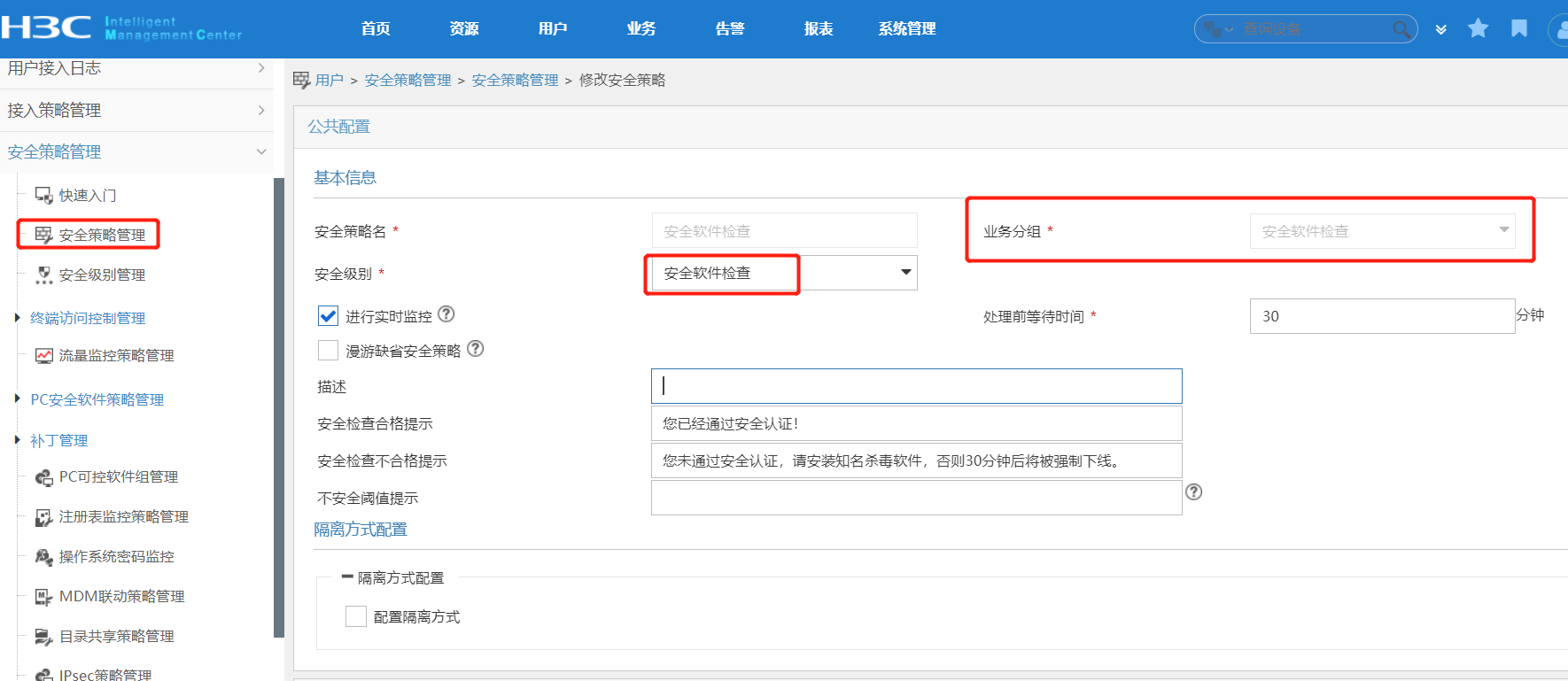Open the 告警 top menu
Viewport: 1568px width, 681px height.
click(x=729, y=28)
